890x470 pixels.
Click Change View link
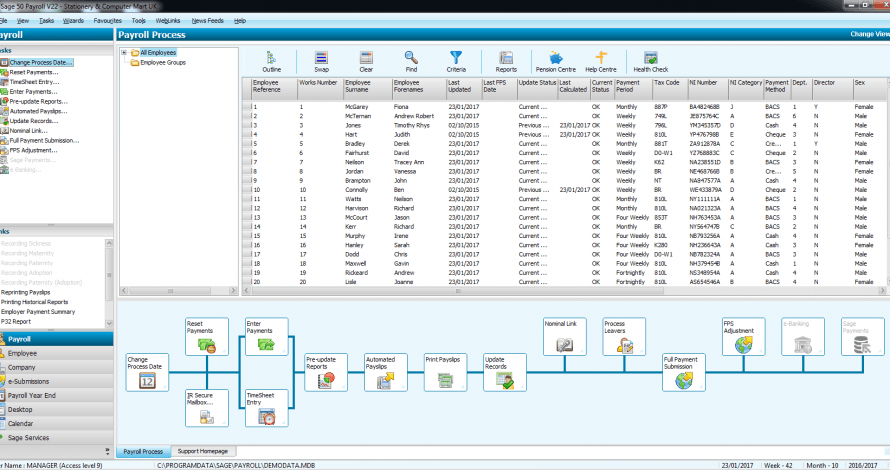click(870, 34)
